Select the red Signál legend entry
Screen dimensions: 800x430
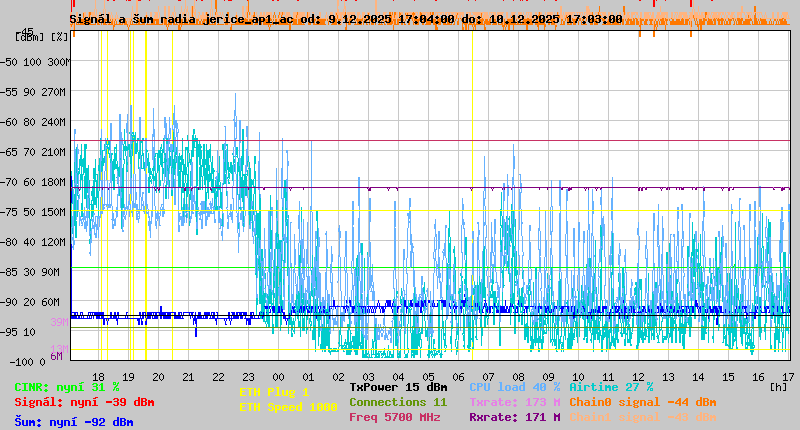pos(84,402)
